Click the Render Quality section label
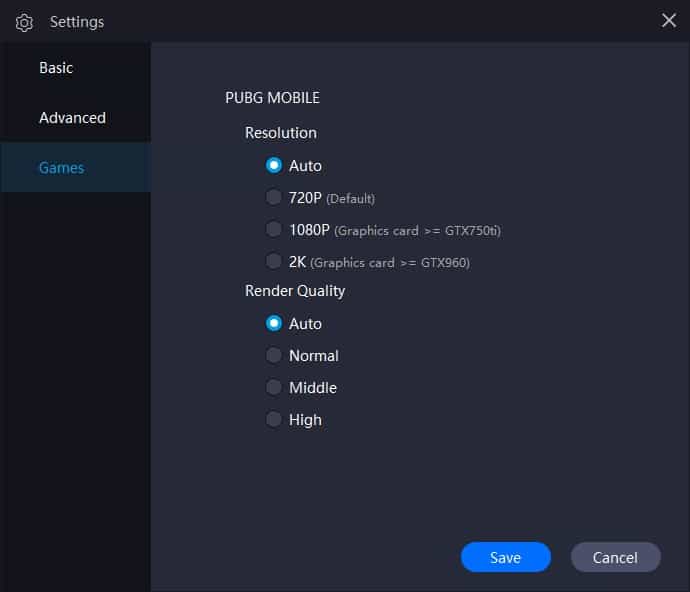This screenshot has width=690, height=592. [x=295, y=291]
